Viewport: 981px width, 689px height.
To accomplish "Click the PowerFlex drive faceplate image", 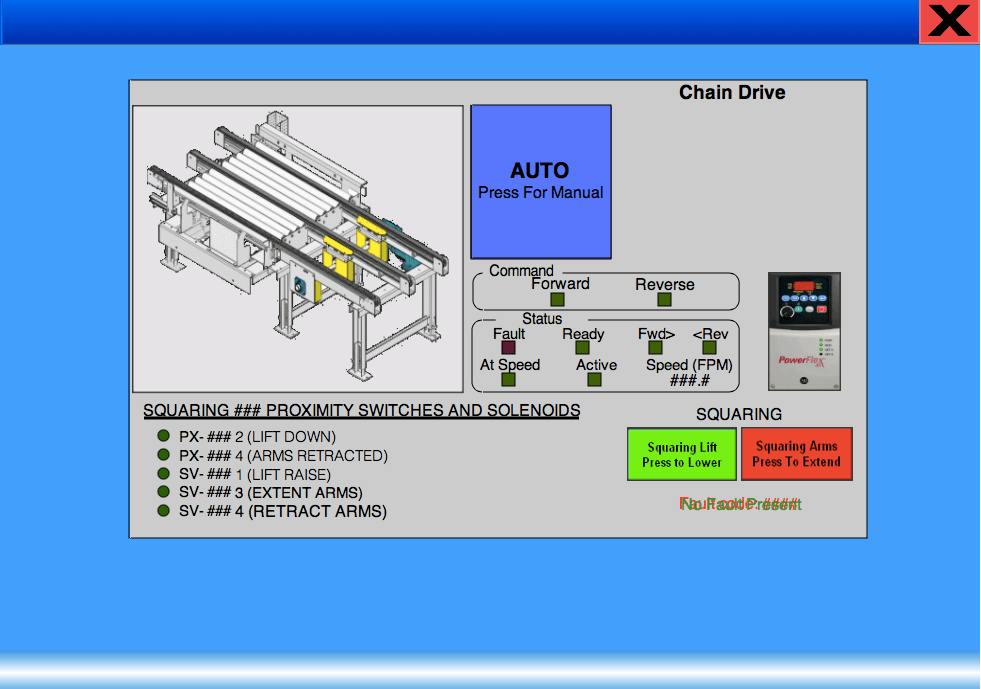I will click(x=804, y=331).
